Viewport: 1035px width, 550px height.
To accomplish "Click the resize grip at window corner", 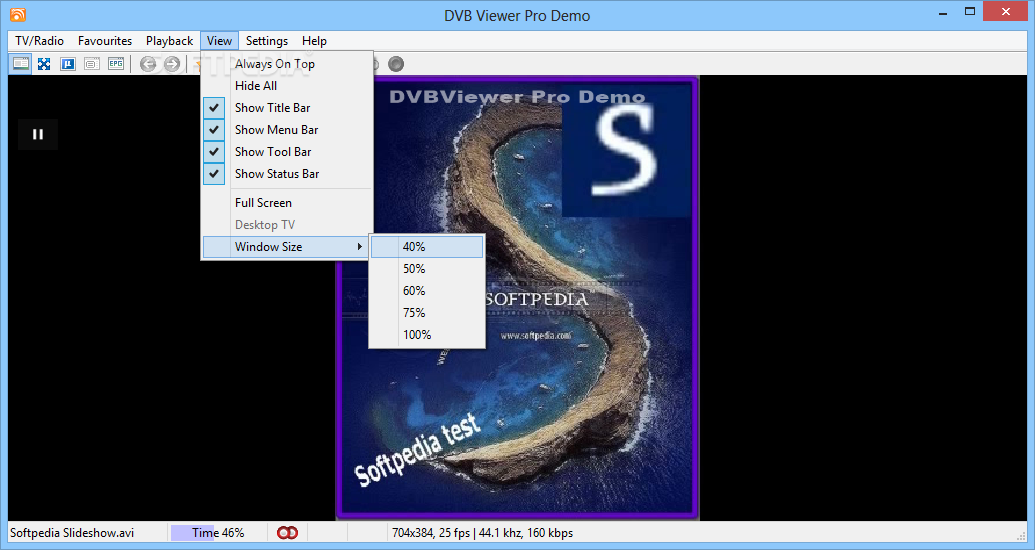I will coord(1022,535).
